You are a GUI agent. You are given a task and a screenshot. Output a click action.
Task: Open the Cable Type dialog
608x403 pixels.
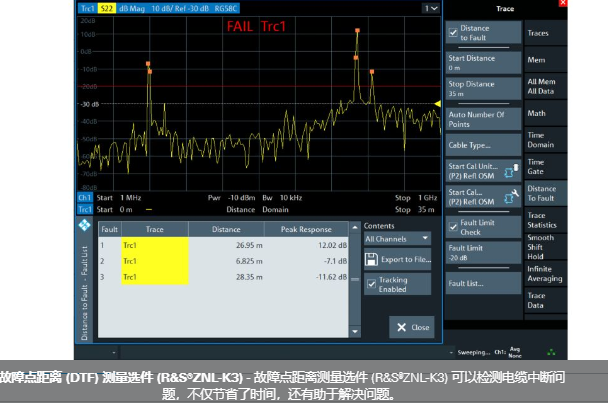(483, 145)
